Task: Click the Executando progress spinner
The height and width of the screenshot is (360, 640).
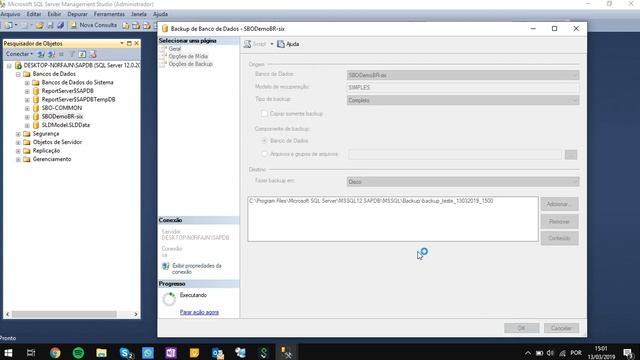Action: tap(169, 299)
